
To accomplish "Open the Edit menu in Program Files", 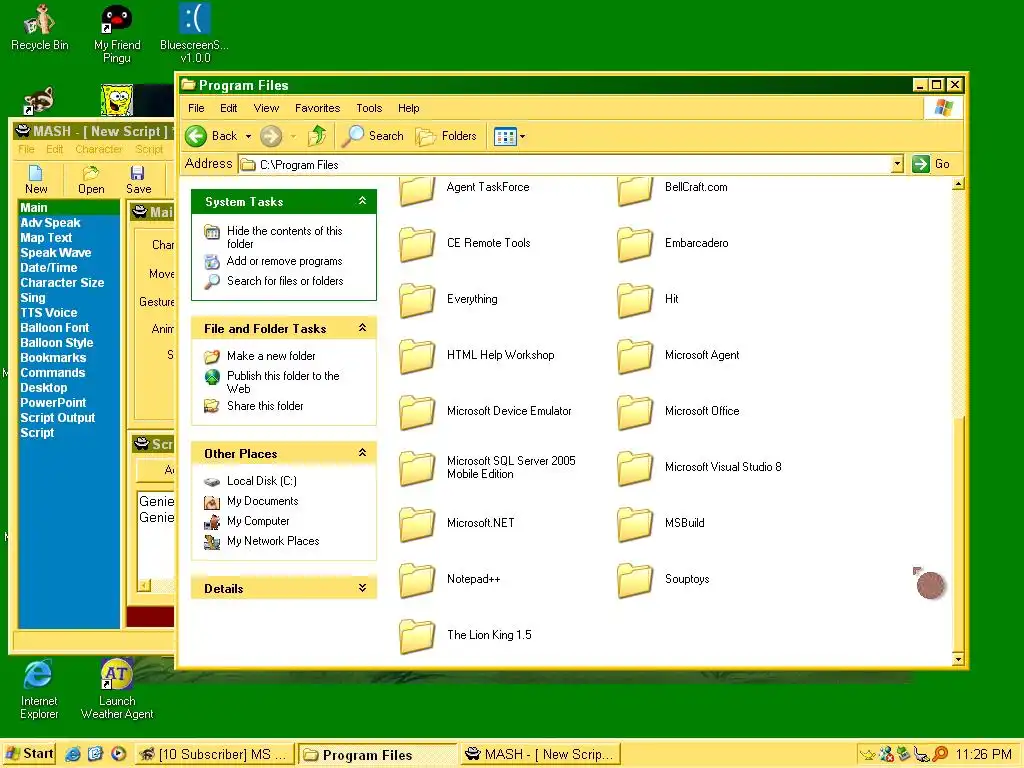I will click(x=229, y=108).
